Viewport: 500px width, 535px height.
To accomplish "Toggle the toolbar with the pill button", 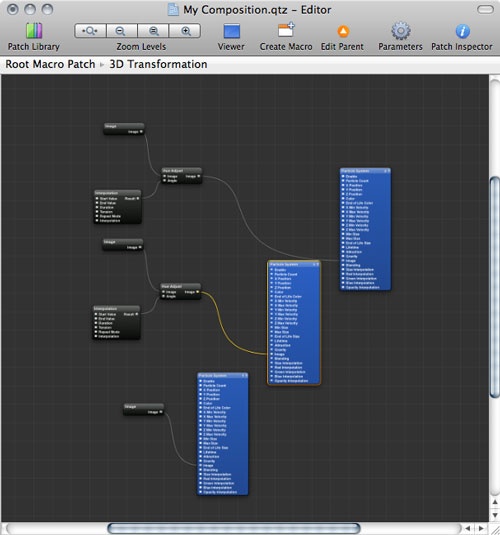I will pos(485,10).
